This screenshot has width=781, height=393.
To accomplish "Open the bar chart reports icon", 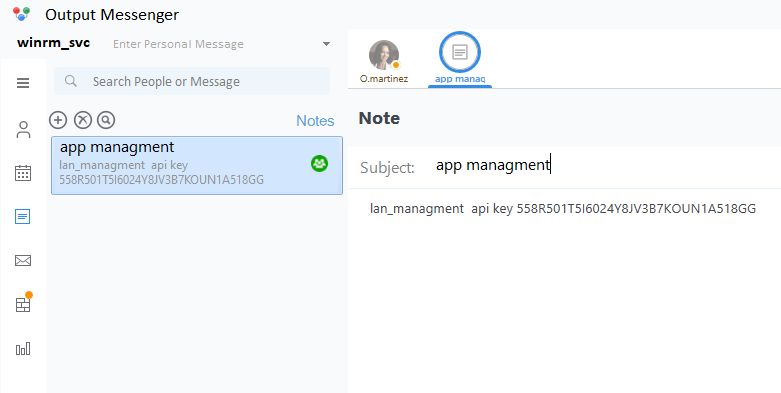I will [x=23, y=348].
